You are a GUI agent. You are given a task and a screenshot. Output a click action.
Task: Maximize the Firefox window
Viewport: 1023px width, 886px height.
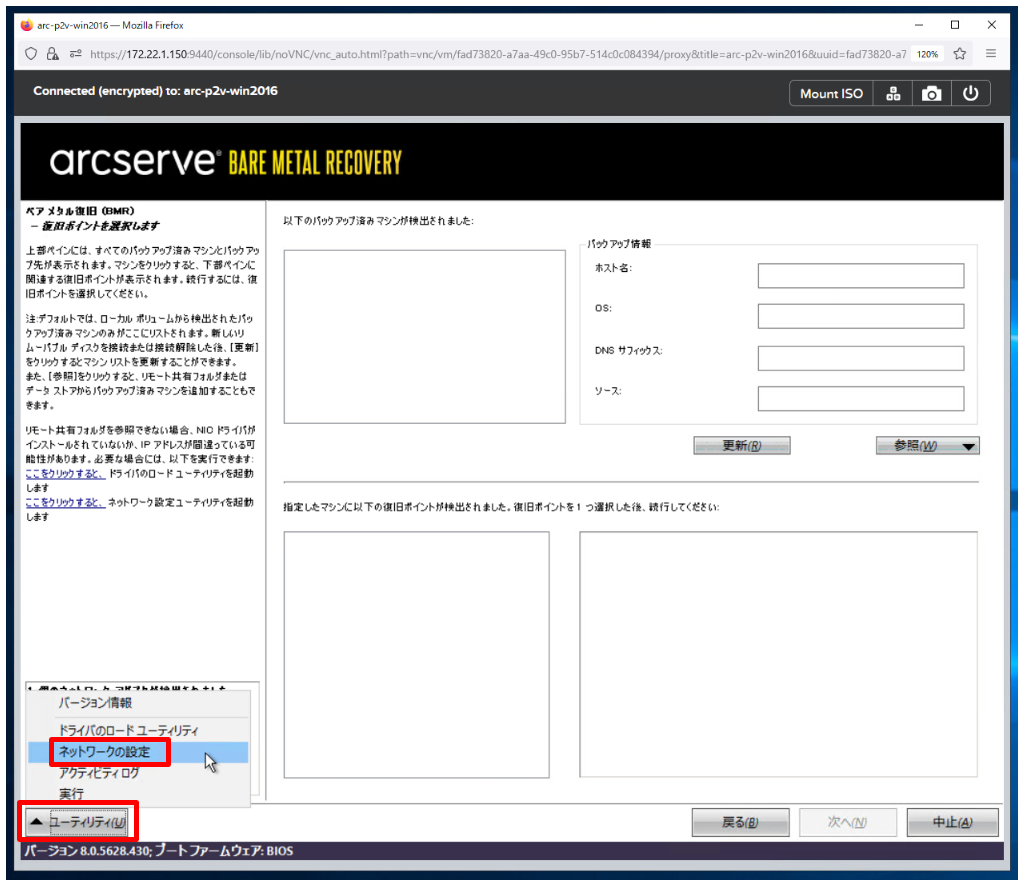pos(954,25)
